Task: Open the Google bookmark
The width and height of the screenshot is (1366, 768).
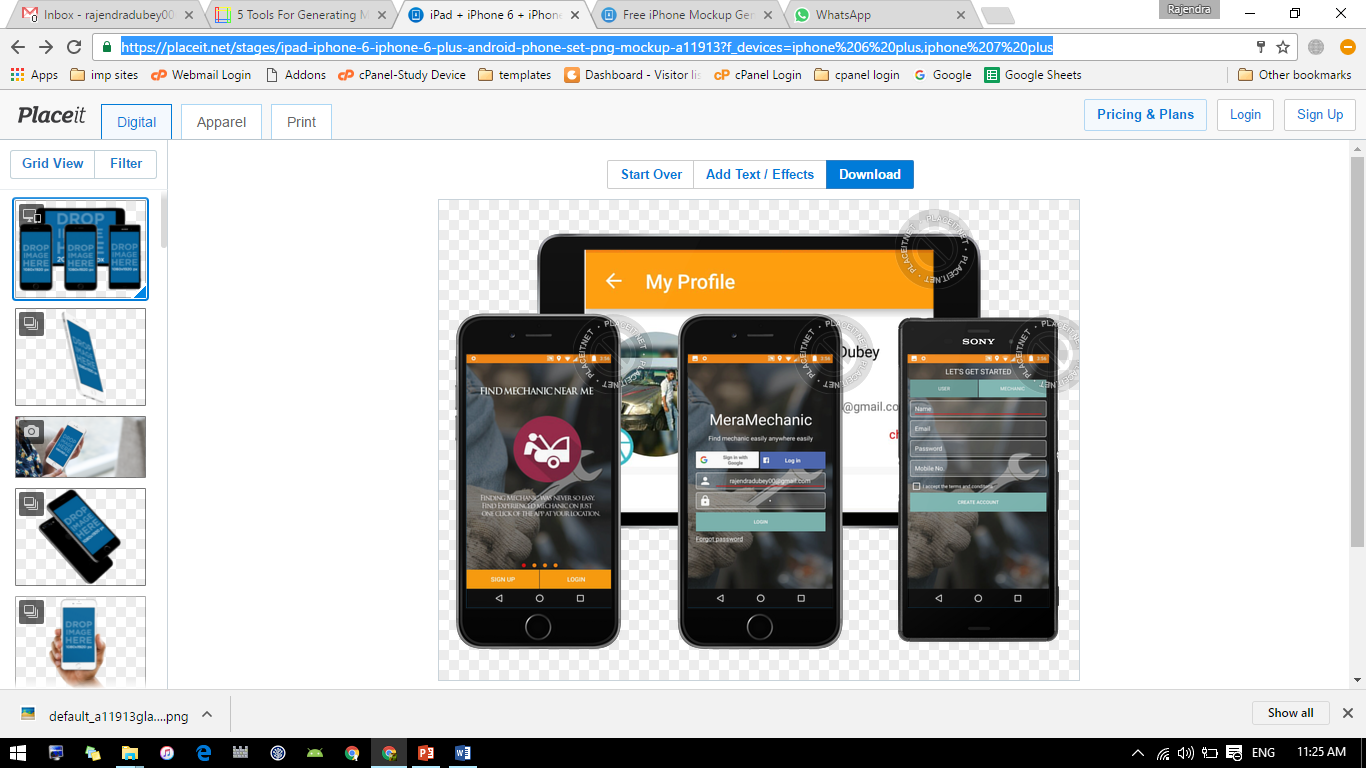Action: click(942, 75)
